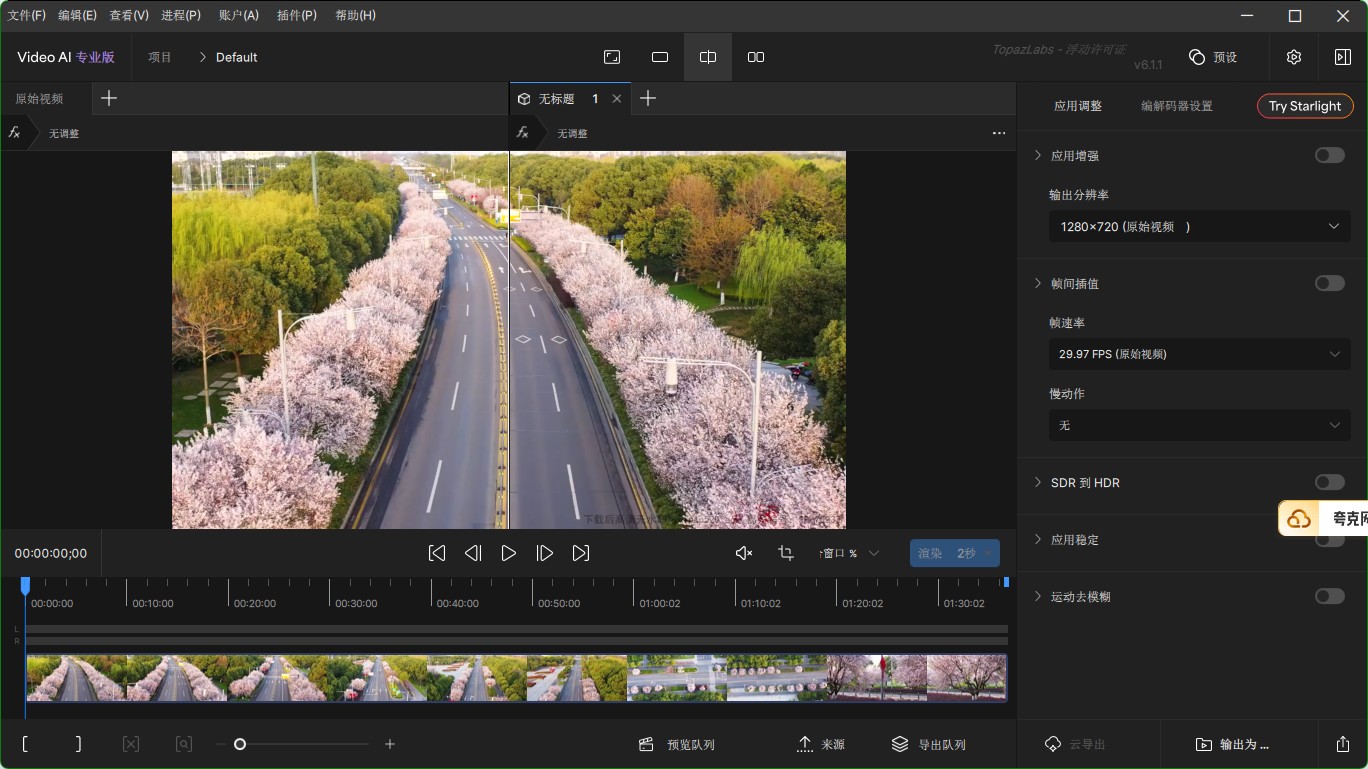Enable the 应用增强 toggle

tap(1329, 155)
